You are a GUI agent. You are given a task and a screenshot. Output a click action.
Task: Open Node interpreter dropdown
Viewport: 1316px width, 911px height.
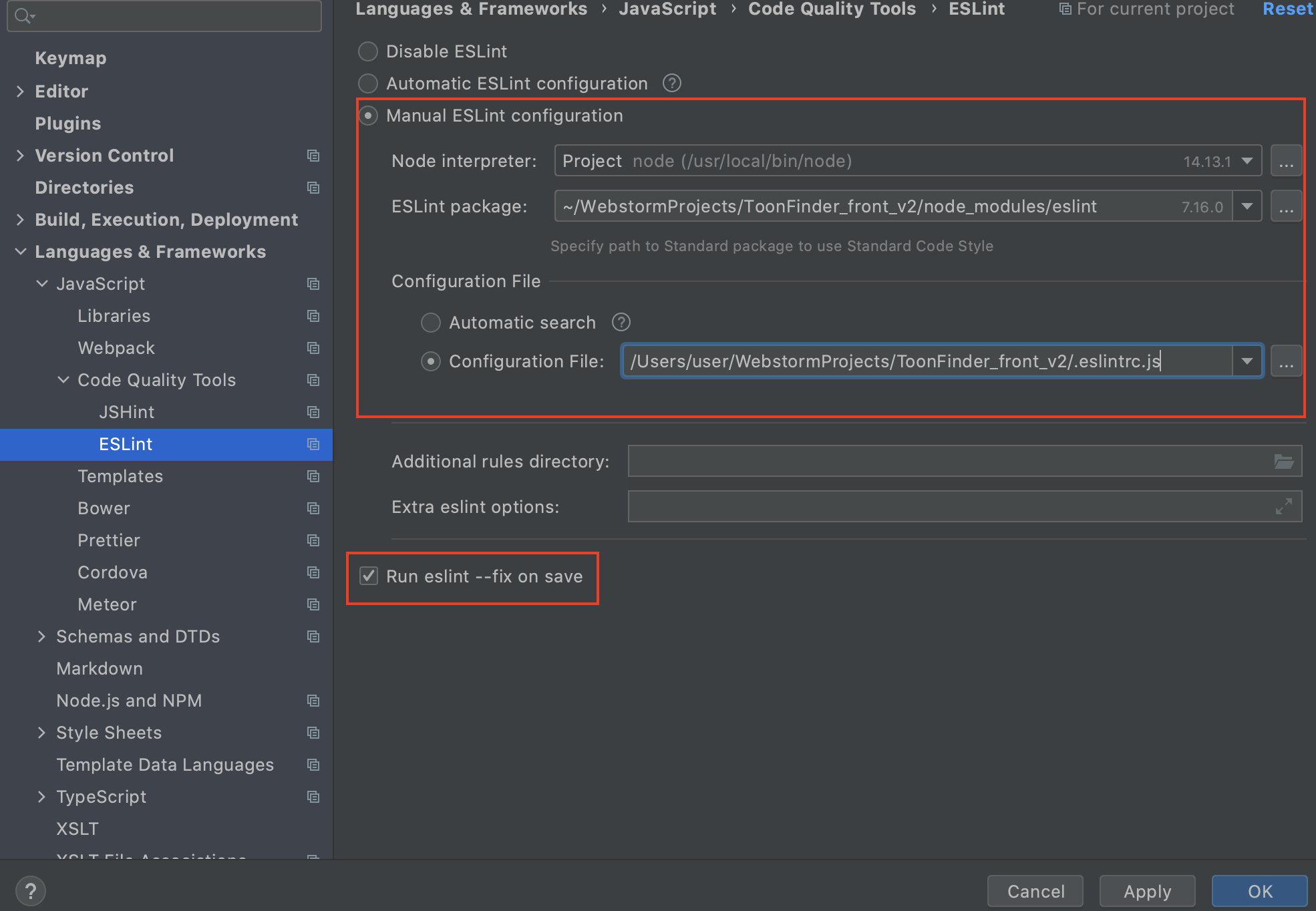tap(1247, 162)
